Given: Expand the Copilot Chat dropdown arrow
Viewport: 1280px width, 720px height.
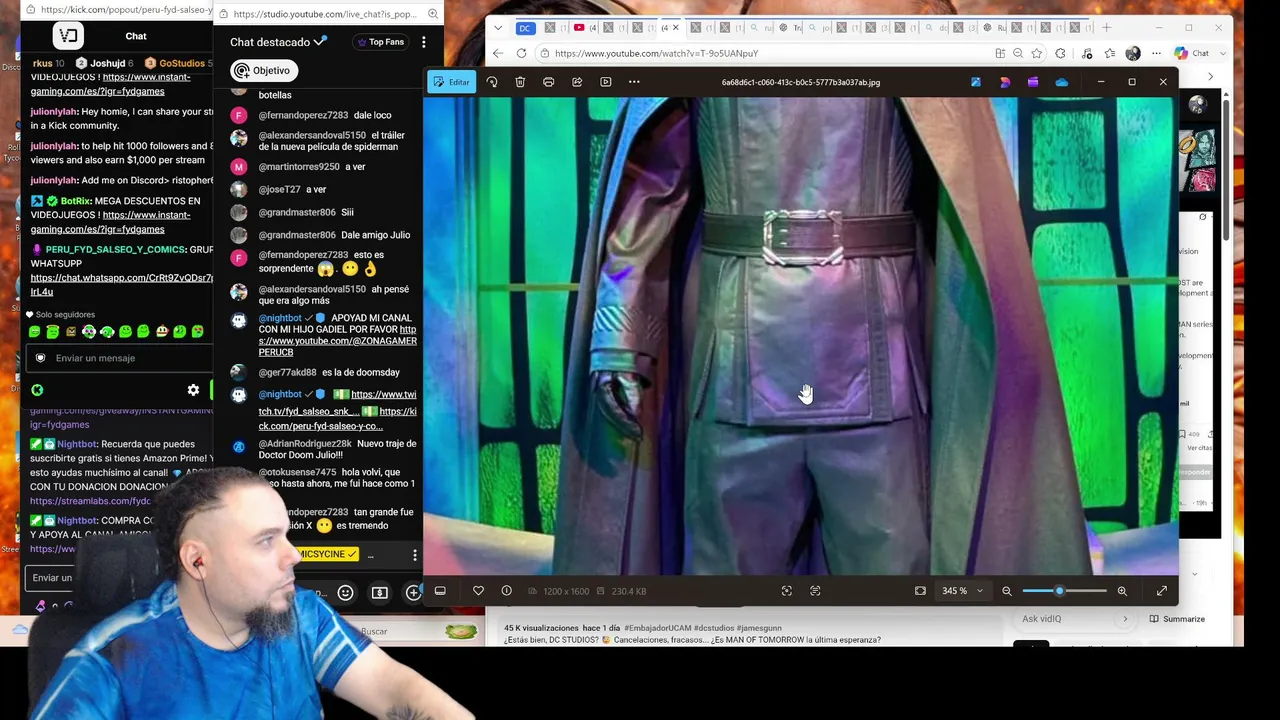Looking at the screenshot, I should [1224, 53].
